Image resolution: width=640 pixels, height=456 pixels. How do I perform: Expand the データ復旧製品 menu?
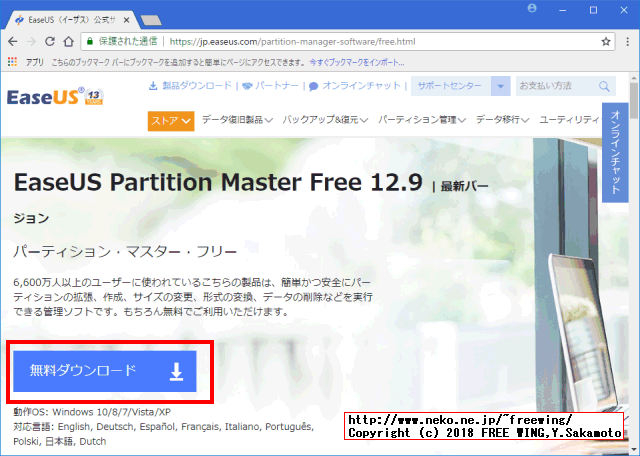pyautogui.click(x=237, y=120)
